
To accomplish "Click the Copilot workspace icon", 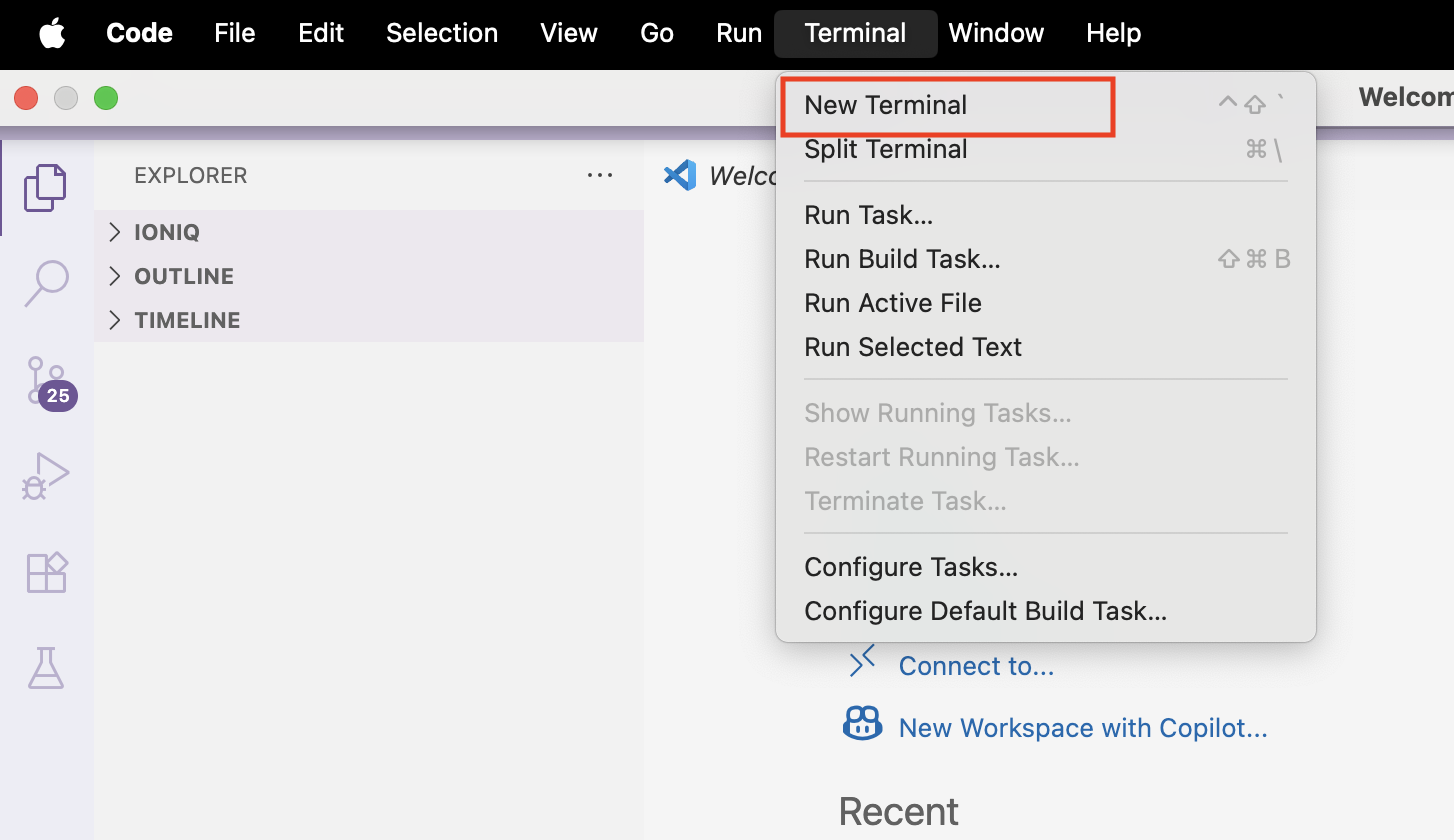I will pyautogui.click(x=862, y=723).
